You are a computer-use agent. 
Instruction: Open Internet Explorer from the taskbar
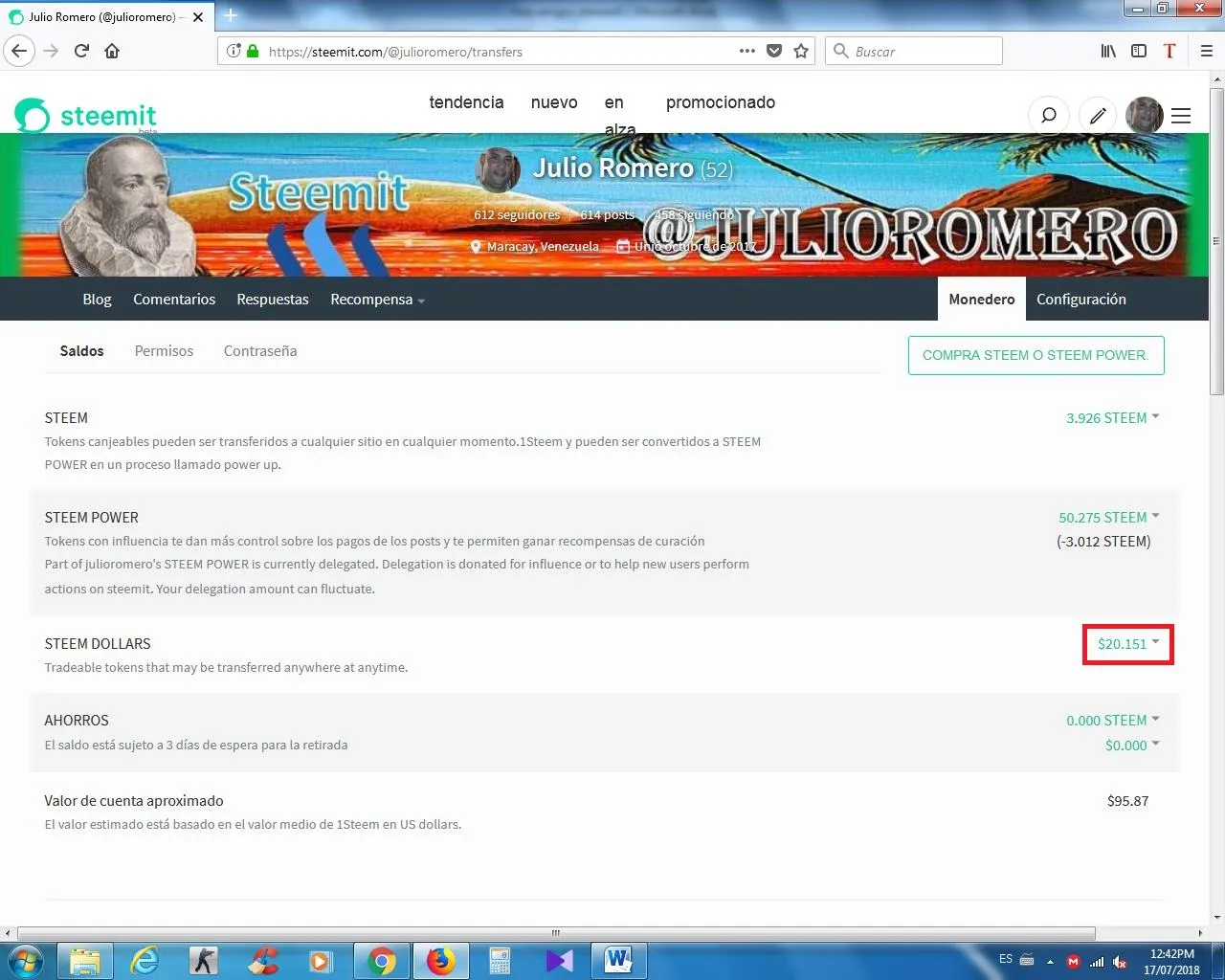pyautogui.click(x=144, y=961)
